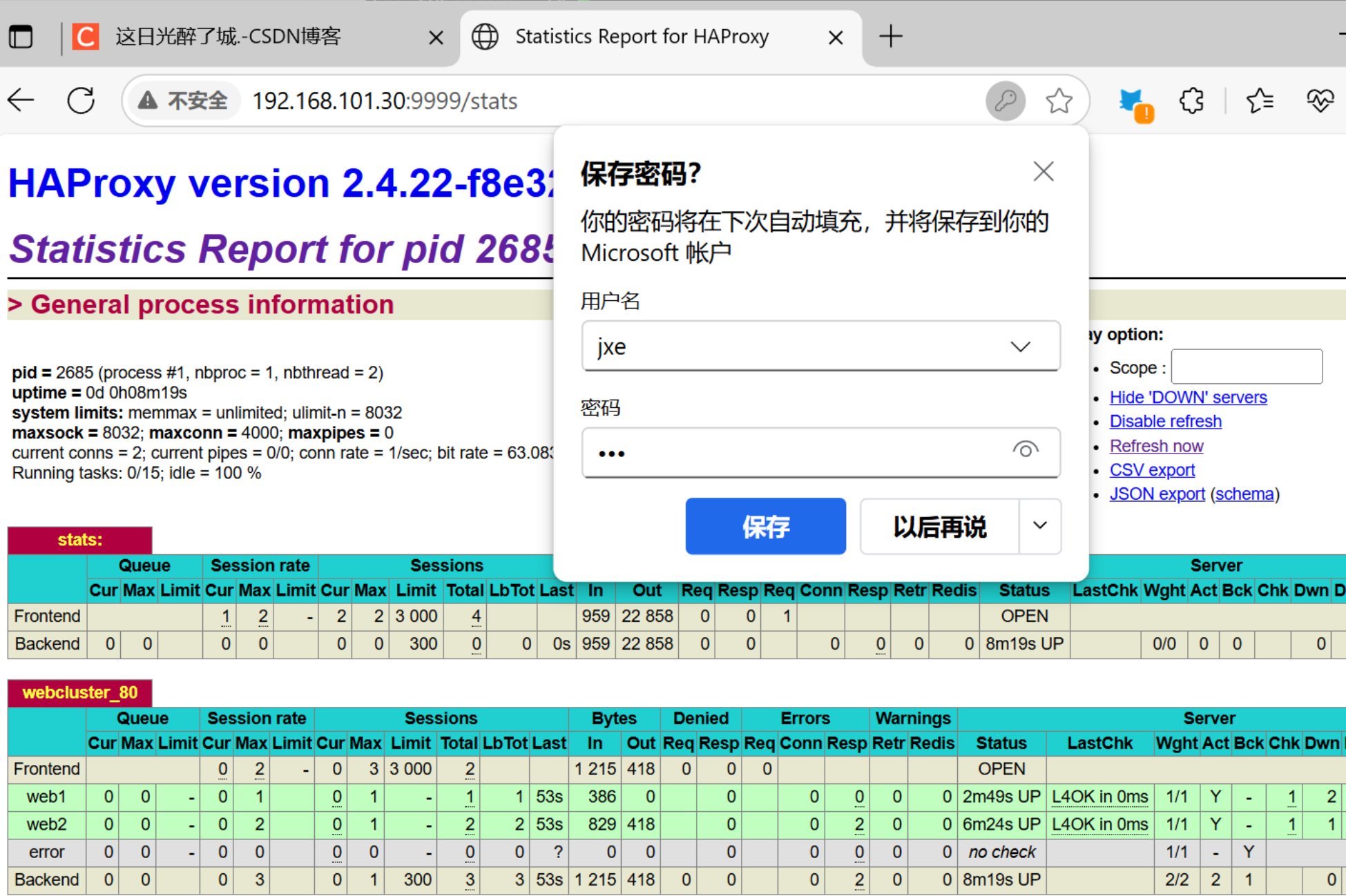1346x896 pixels.
Task: Reload the HAProxy stats page
Action: coord(81,101)
